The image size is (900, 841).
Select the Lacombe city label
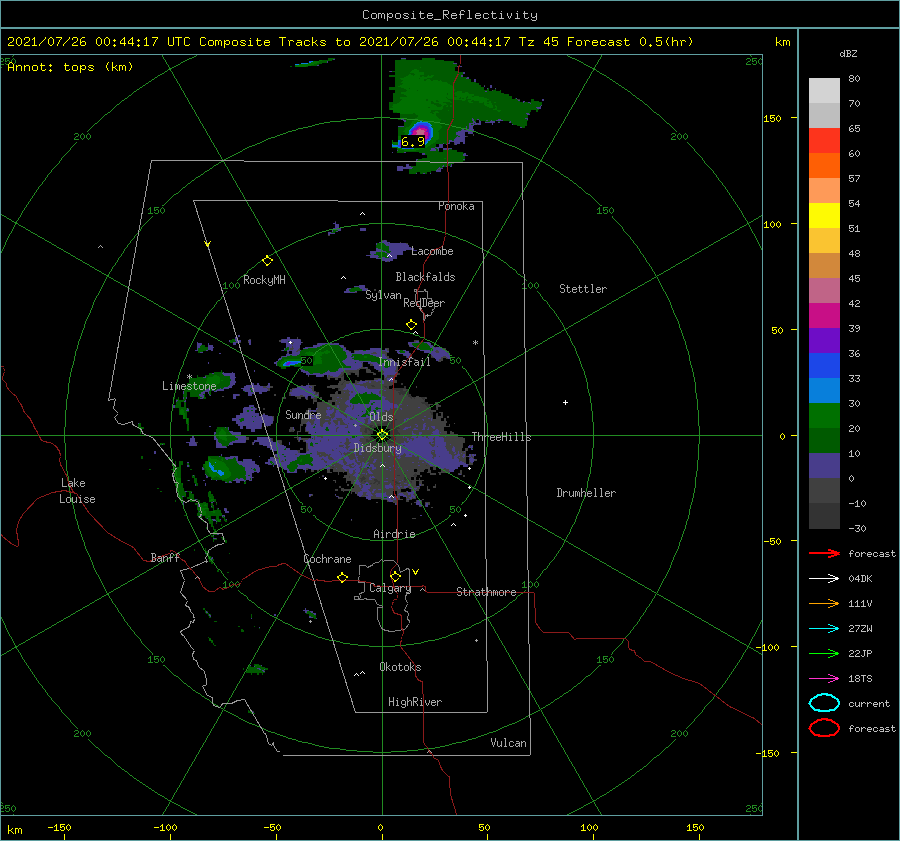pos(432,251)
